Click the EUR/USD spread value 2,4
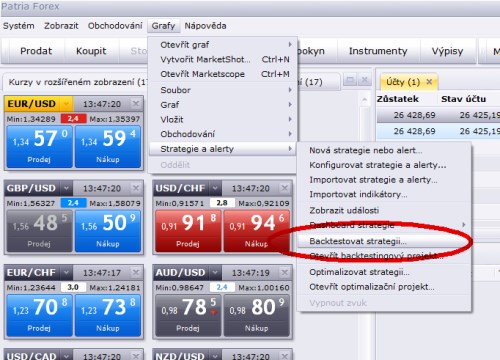 click(x=73, y=119)
